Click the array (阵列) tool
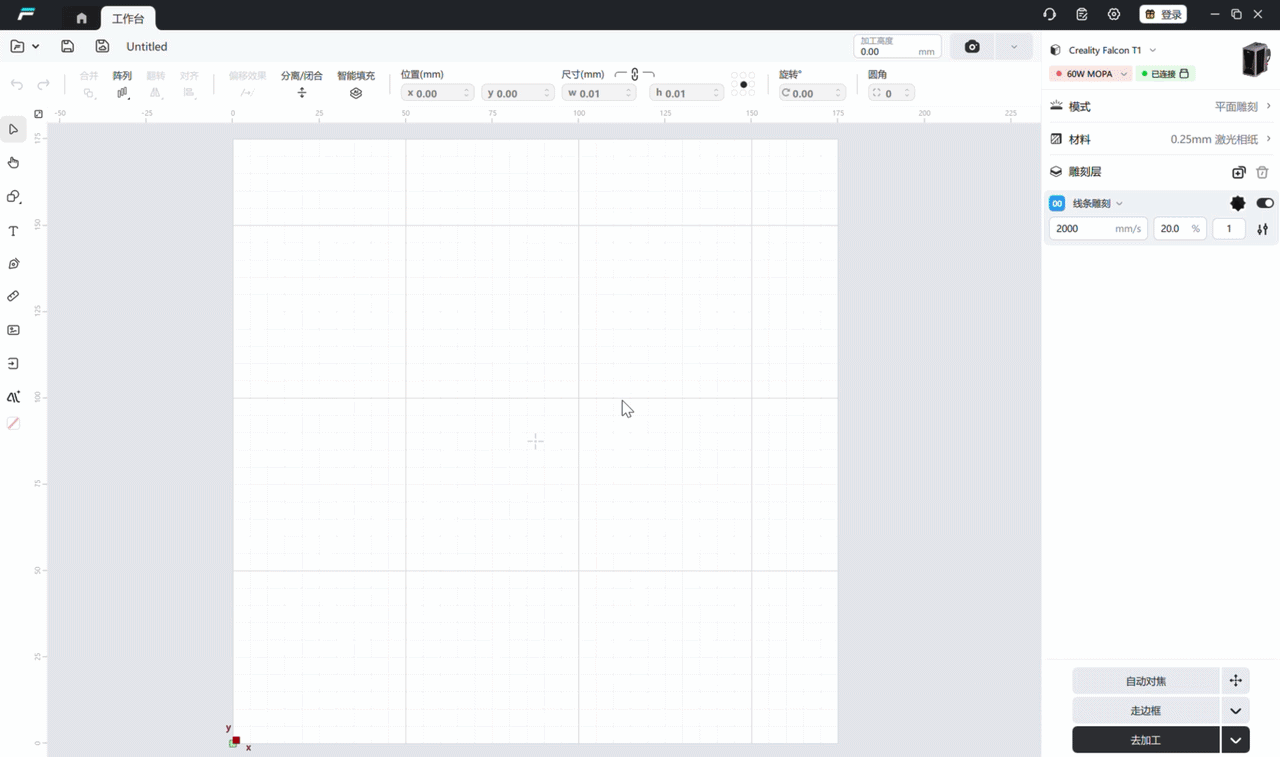The width and height of the screenshot is (1280, 757). click(x=122, y=84)
